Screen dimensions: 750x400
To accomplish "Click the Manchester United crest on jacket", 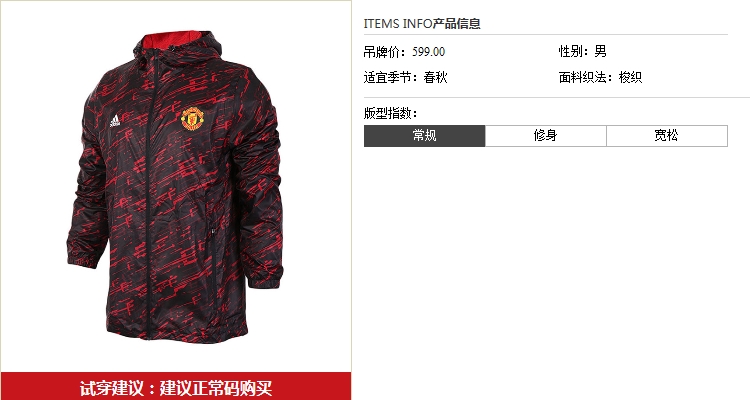I will tap(193, 119).
